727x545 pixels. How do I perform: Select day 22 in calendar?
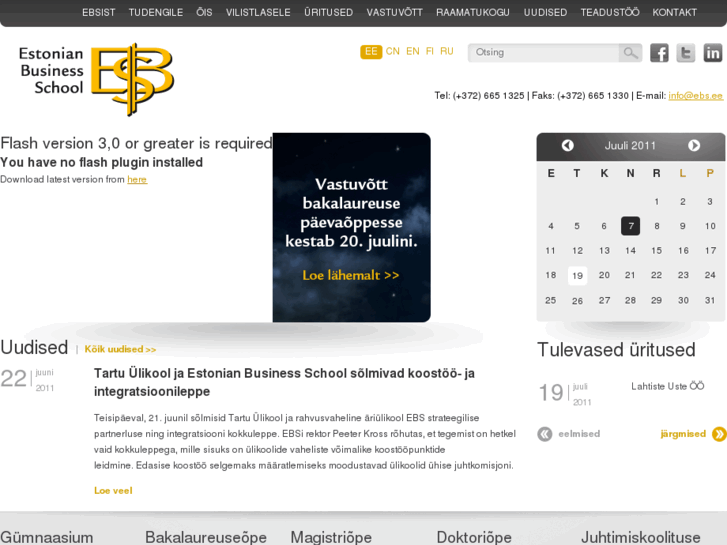[x=657, y=276]
